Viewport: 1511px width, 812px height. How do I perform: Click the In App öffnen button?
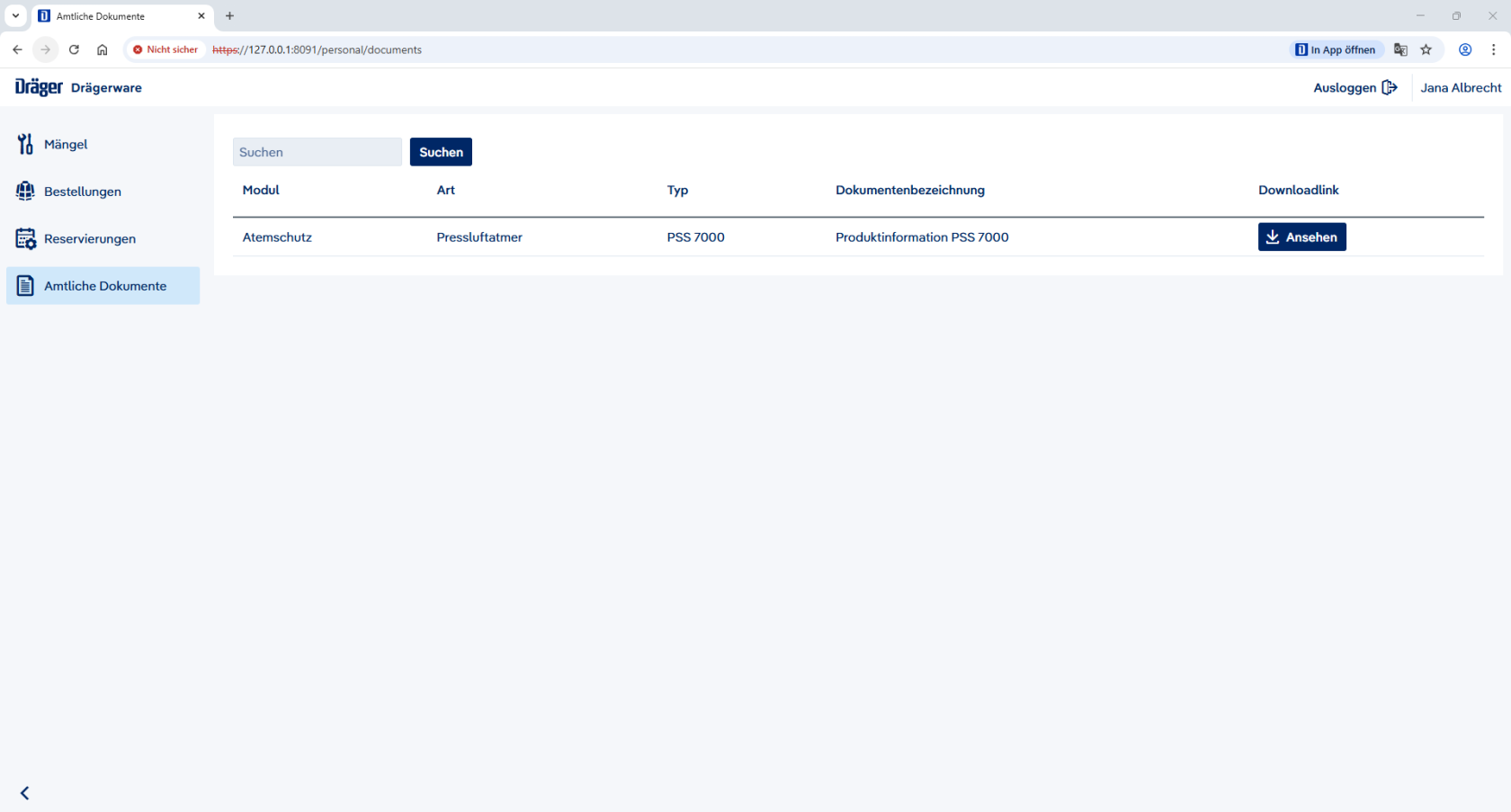click(x=1336, y=49)
